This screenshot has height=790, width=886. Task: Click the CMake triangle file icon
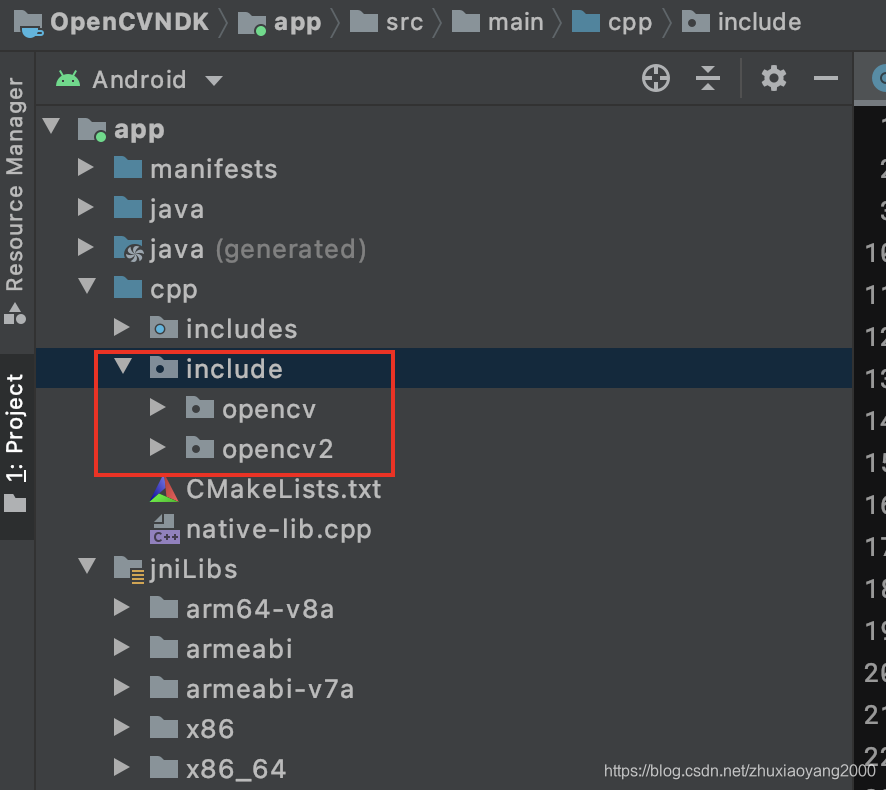point(164,489)
